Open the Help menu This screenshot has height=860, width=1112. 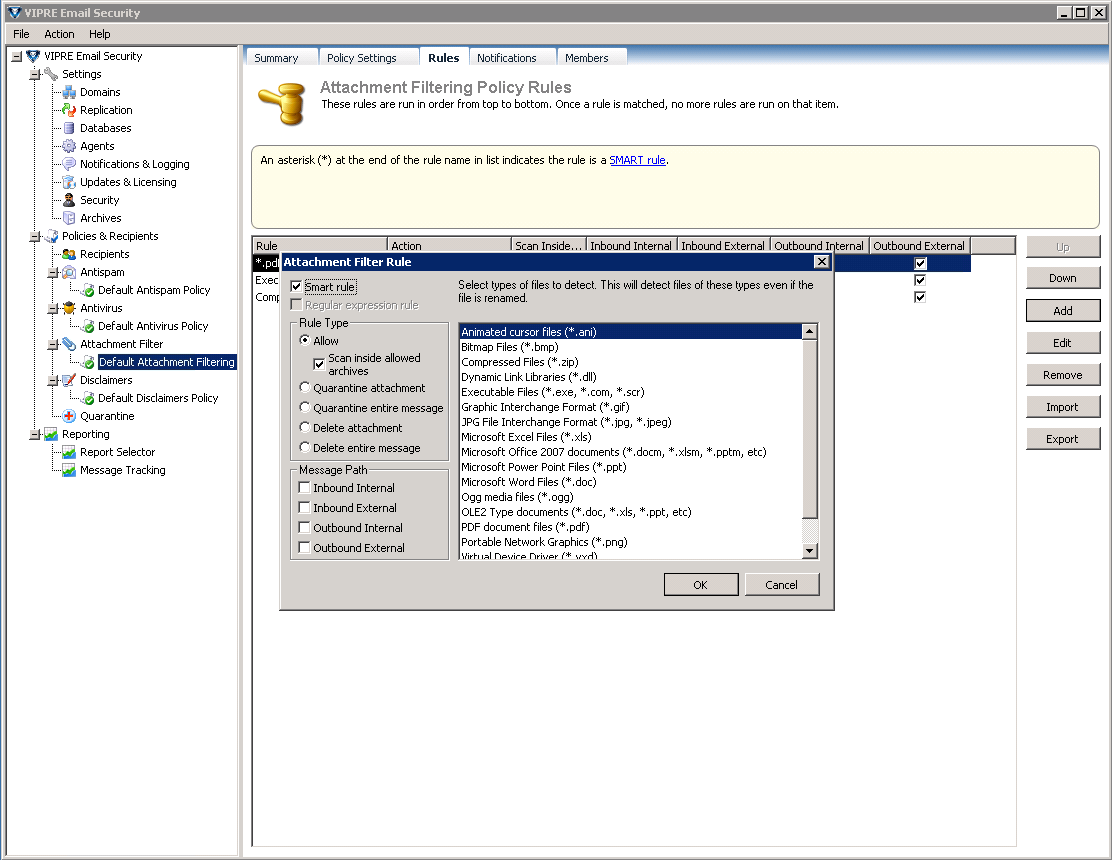point(99,34)
